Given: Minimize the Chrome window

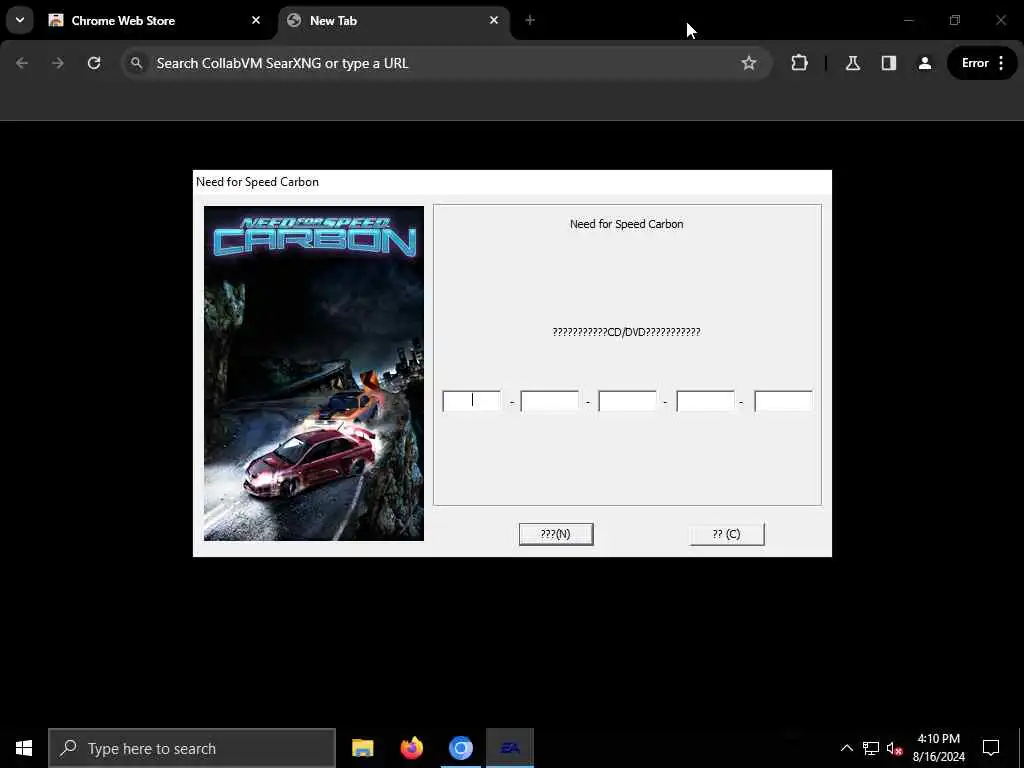Looking at the screenshot, I should point(908,20).
